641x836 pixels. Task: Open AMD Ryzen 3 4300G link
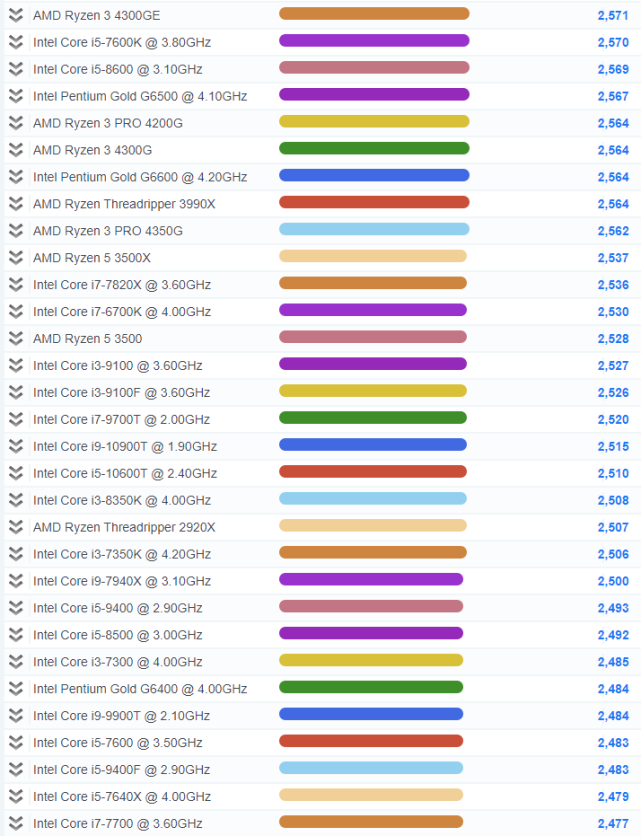click(x=92, y=150)
